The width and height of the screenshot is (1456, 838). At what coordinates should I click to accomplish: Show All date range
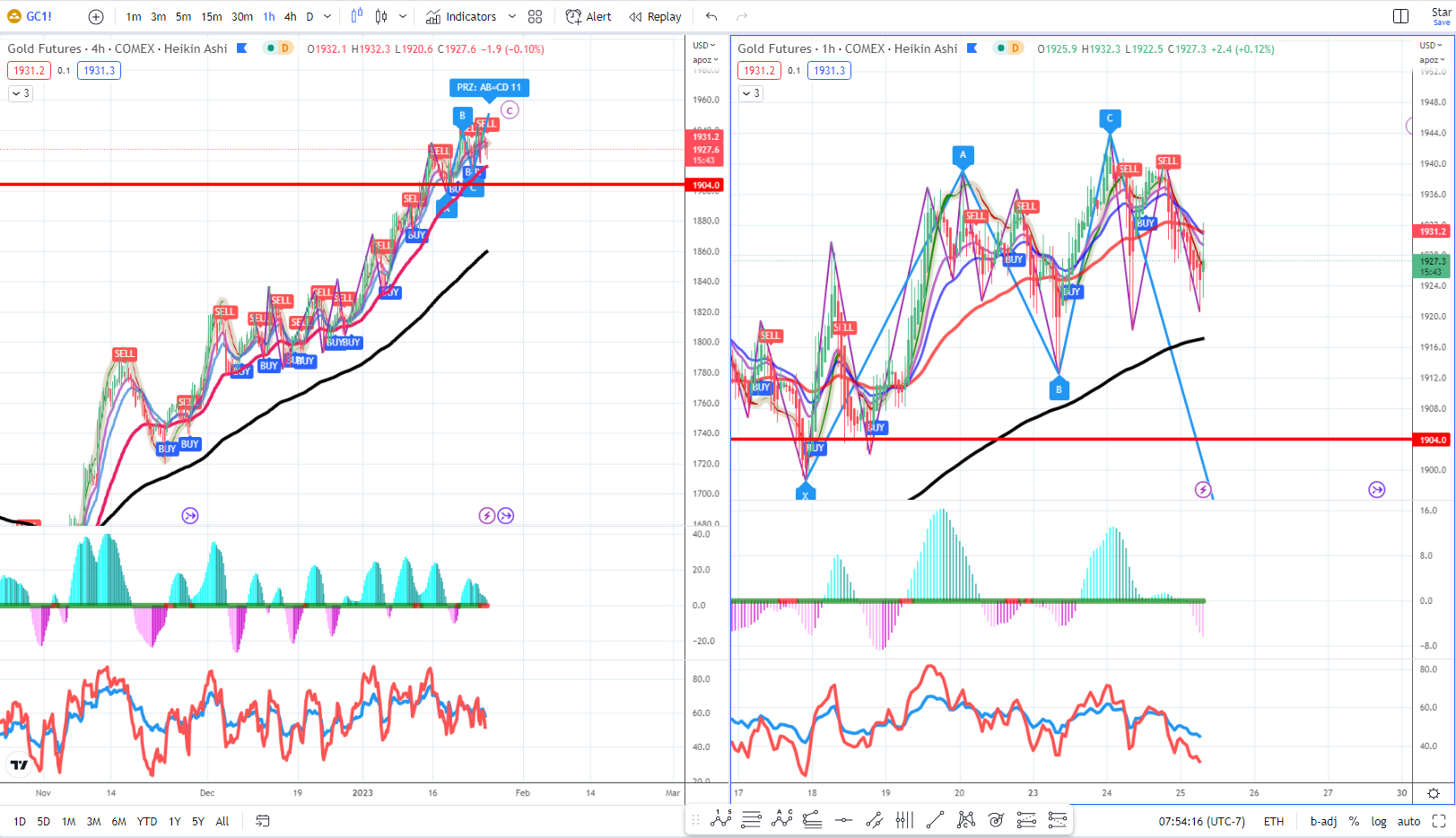(x=222, y=821)
